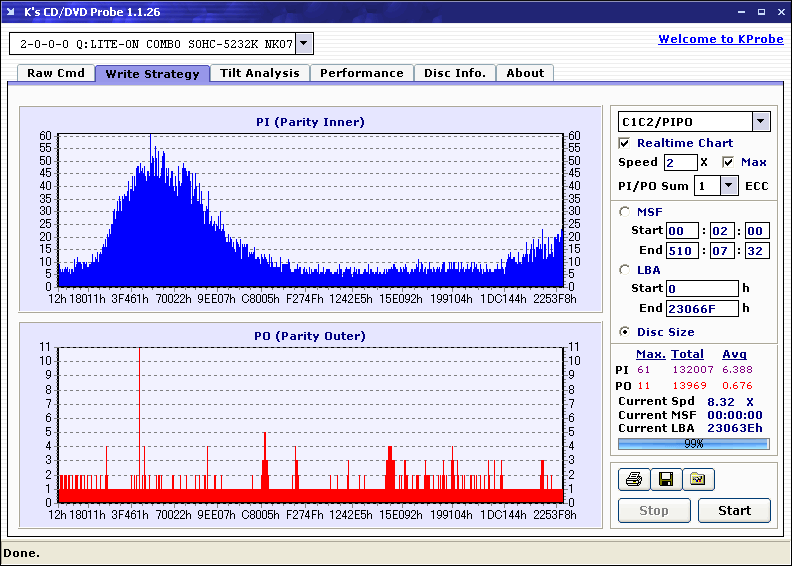Image resolution: width=792 pixels, height=566 pixels.
Task: Click the folder icon to load chart
Action: [698, 480]
